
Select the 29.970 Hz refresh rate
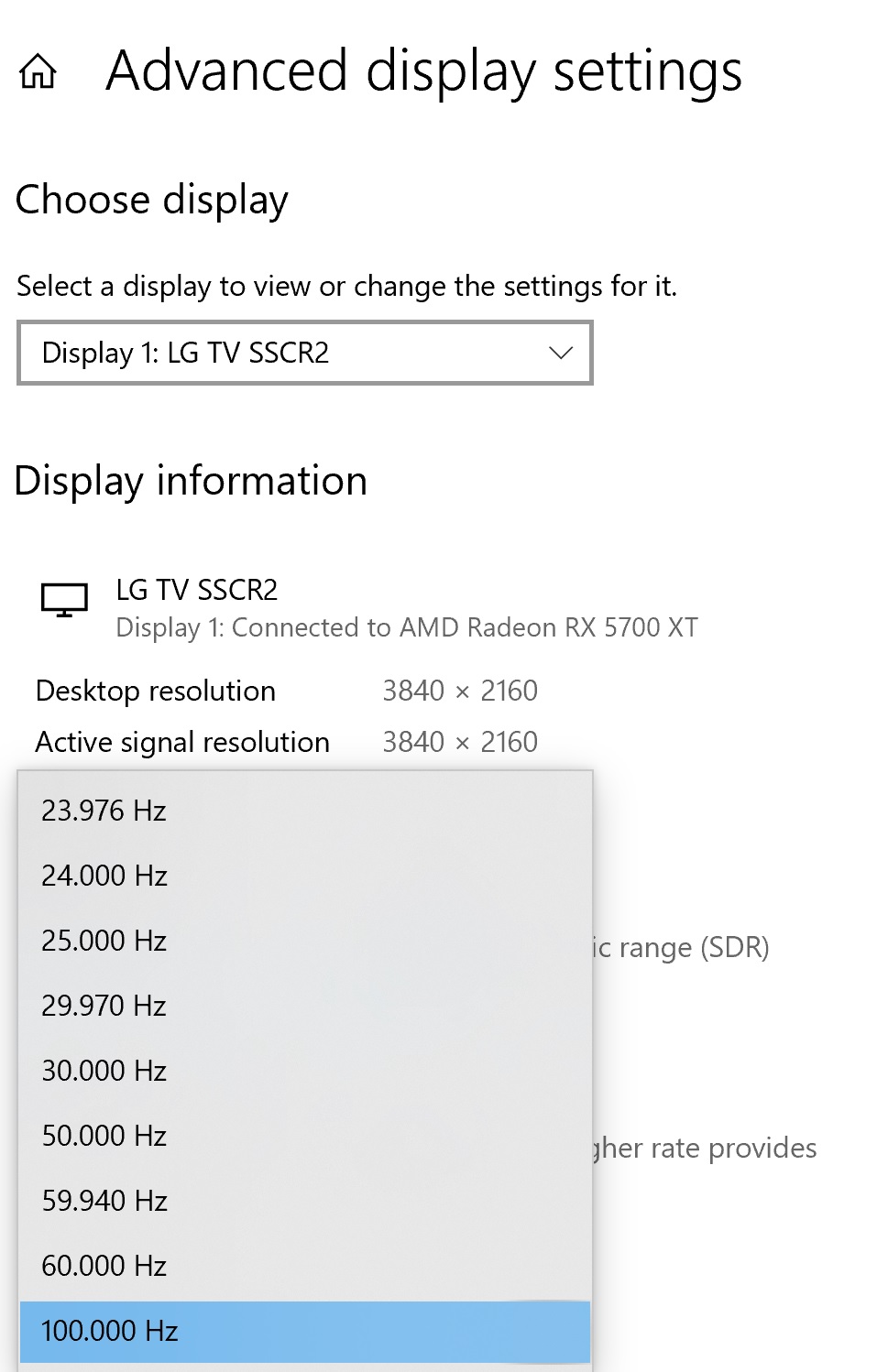[x=104, y=1006]
